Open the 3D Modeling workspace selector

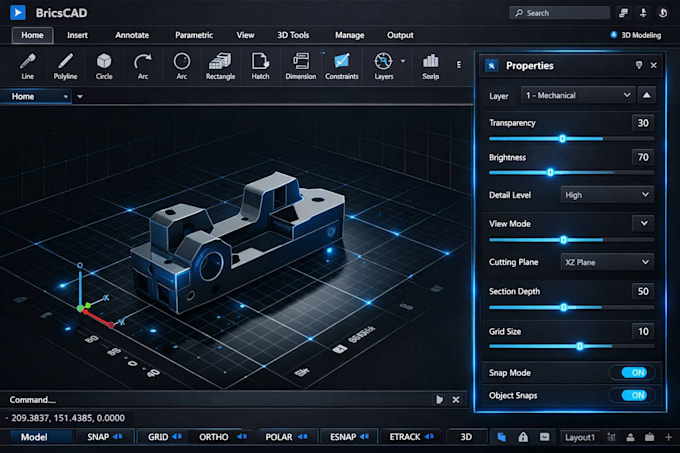pos(636,35)
